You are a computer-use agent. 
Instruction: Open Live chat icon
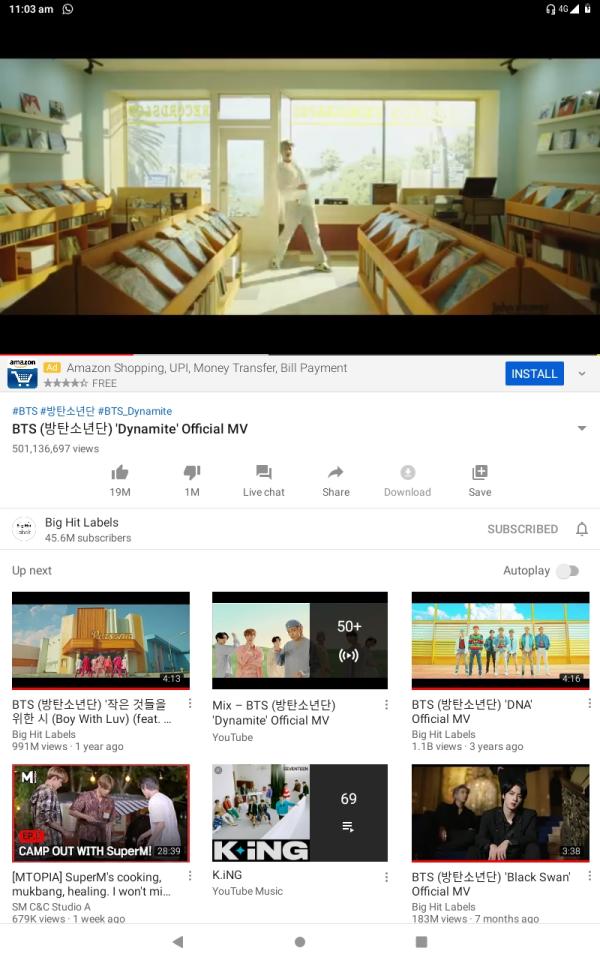(x=263, y=472)
